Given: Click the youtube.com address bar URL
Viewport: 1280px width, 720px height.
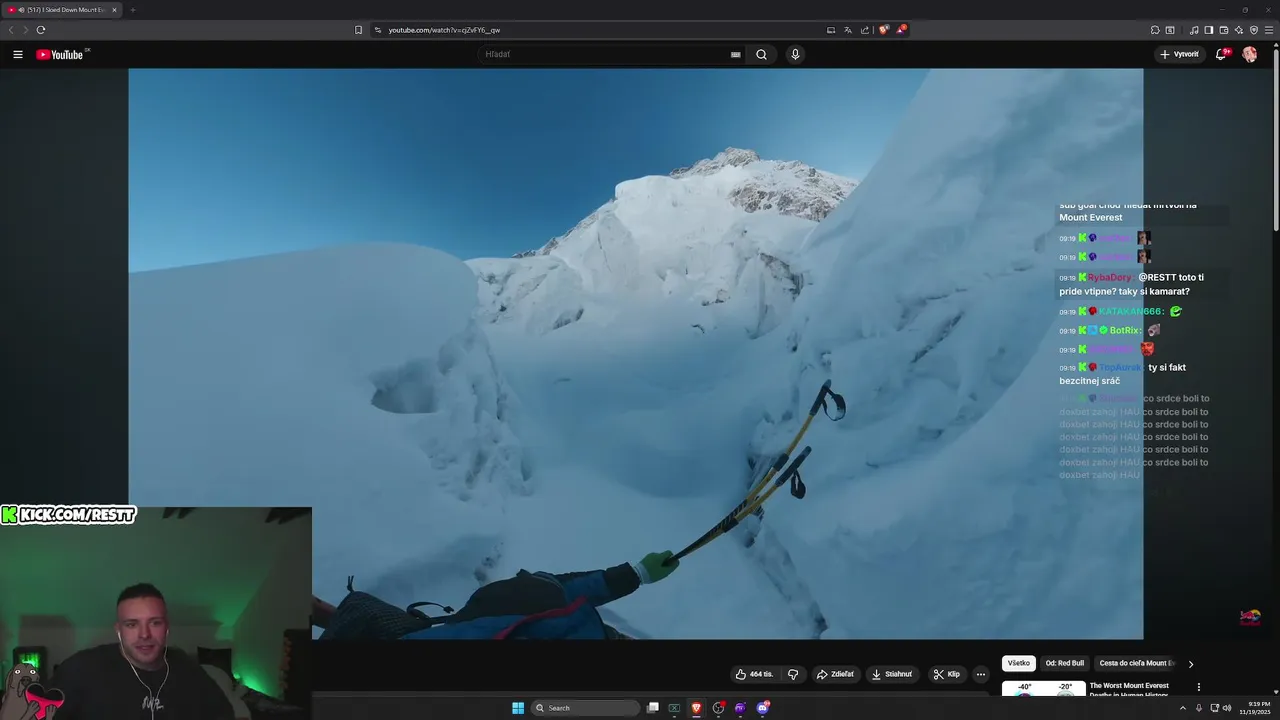Looking at the screenshot, I should [x=444, y=30].
